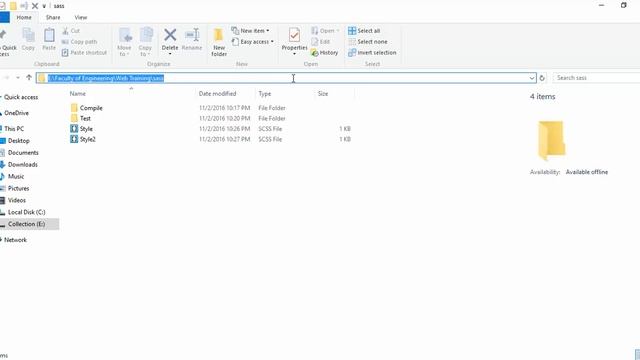
Task: Click Copy path in Clipboard group
Action: click(x=80, y=42)
